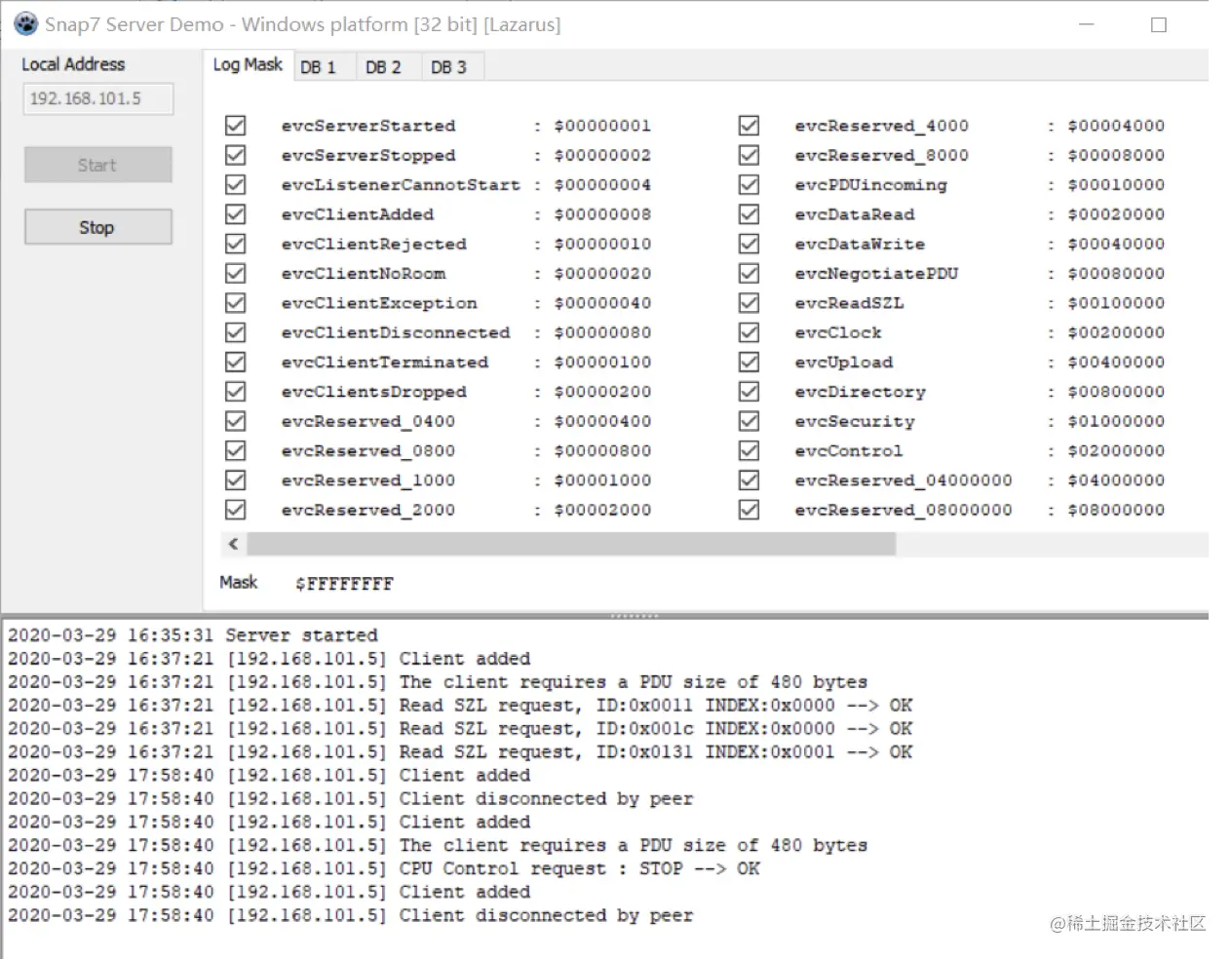The height and width of the screenshot is (959, 1232).
Task: Uncheck the evcReserved_1000 checkbox
Action: point(235,480)
